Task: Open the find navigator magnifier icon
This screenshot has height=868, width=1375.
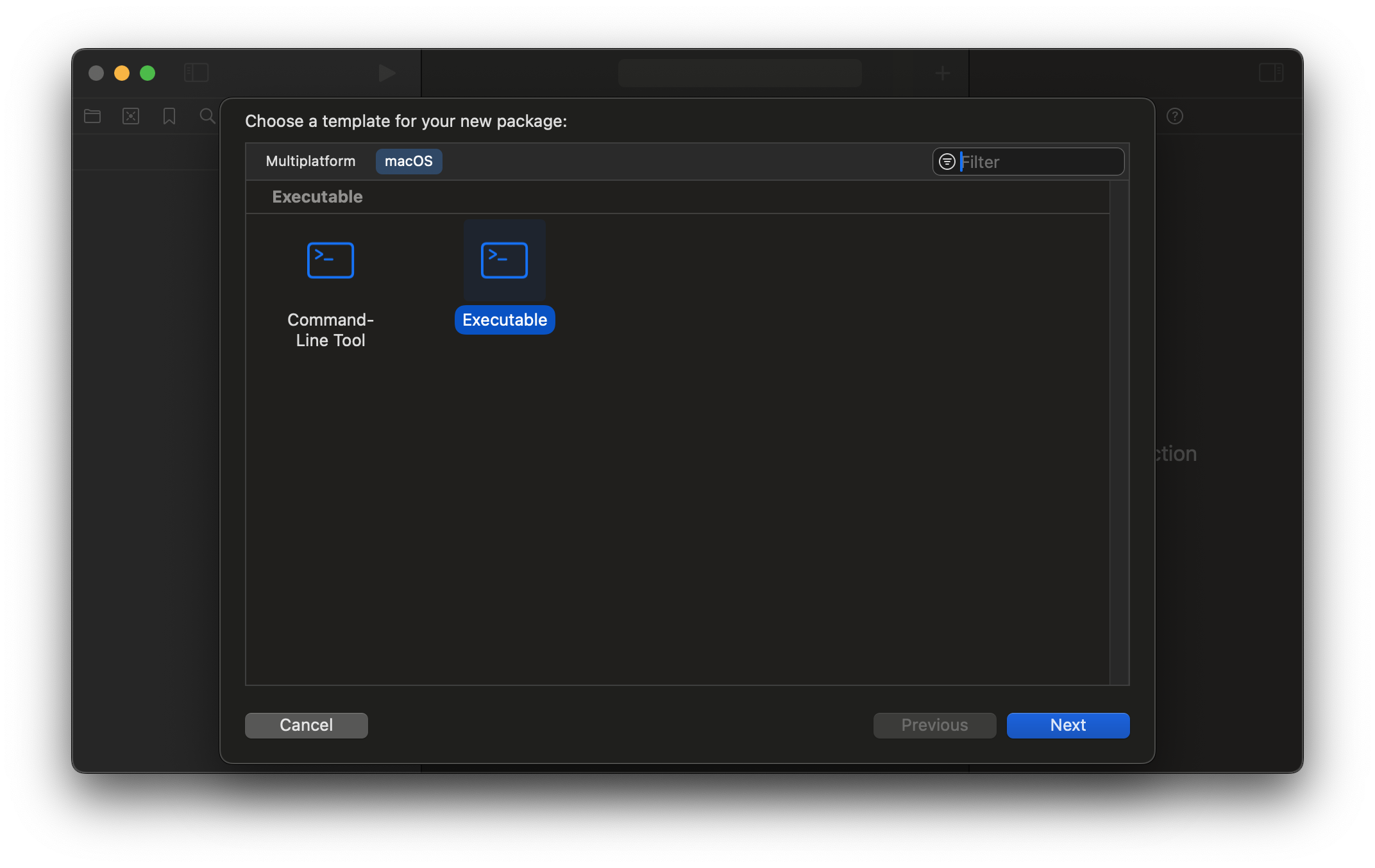Action: (x=207, y=116)
